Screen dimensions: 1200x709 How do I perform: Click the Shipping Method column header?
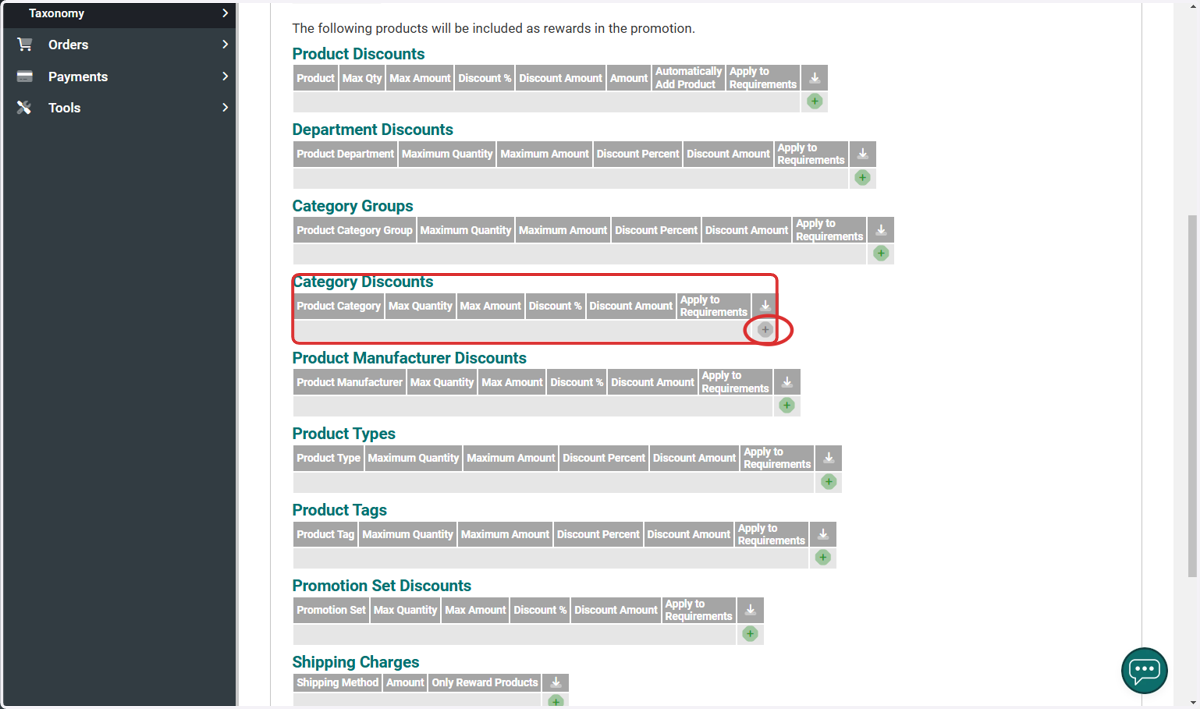pyautogui.click(x=338, y=682)
